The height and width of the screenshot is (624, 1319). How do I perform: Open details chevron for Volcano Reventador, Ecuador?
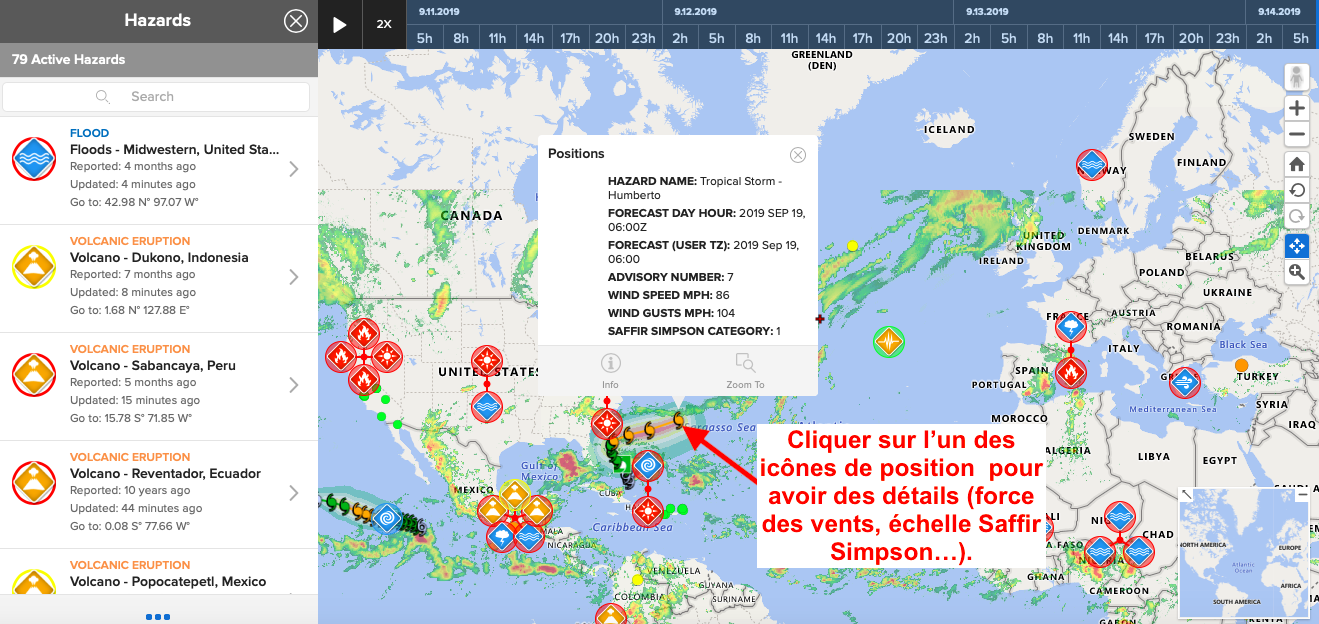coord(294,493)
